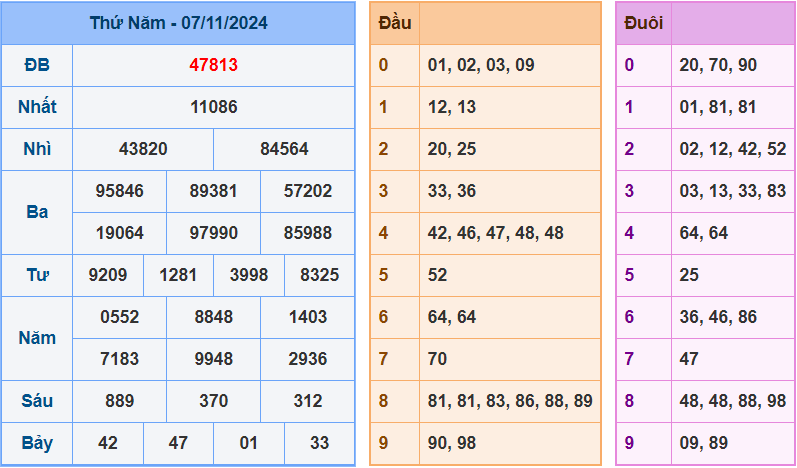Select head row values 42, 46, 47, 48, 48
The width and height of the screenshot is (797, 468).
click(495, 233)
